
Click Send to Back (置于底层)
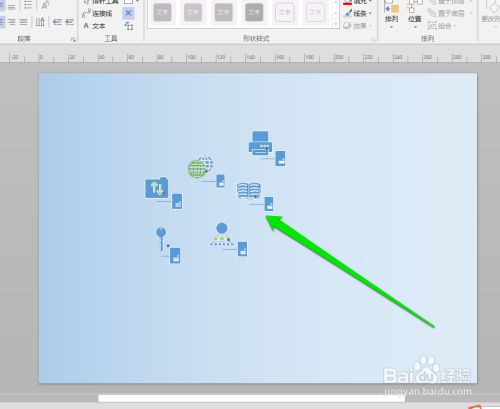click(x=447, y=13)
